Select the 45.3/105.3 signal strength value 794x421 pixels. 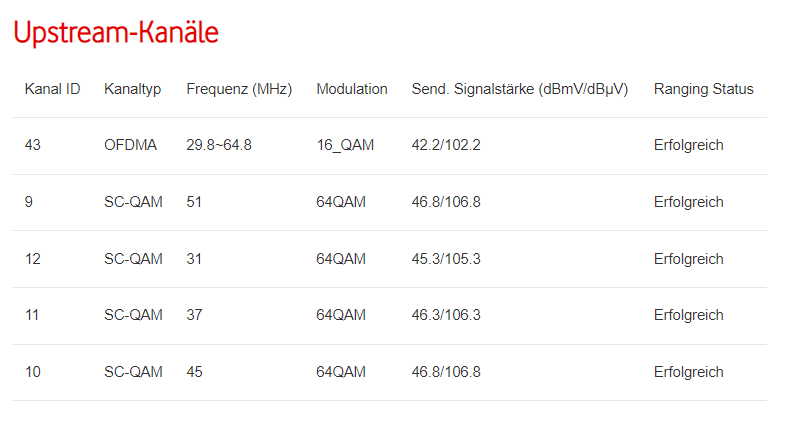point(446,259)
